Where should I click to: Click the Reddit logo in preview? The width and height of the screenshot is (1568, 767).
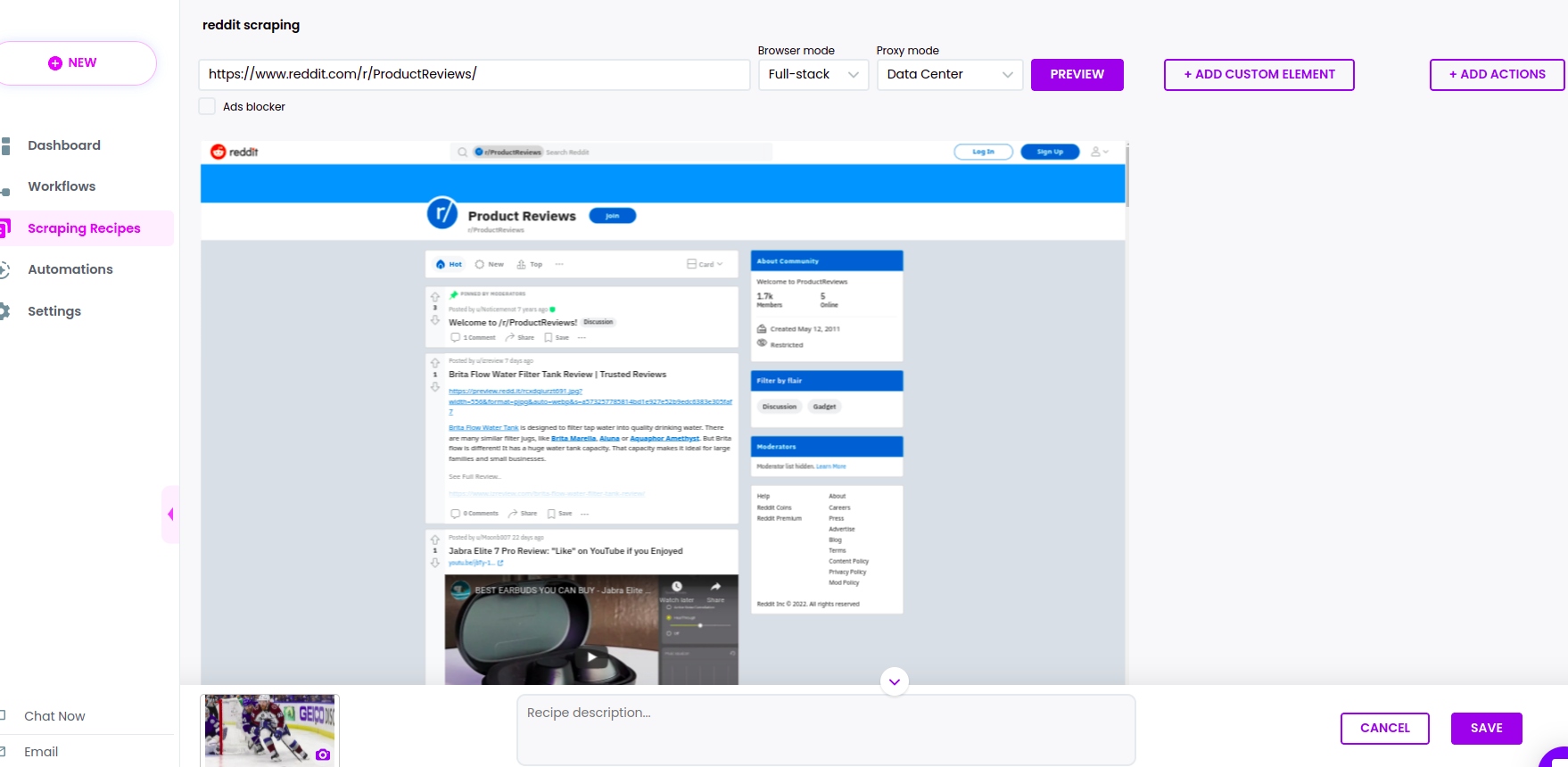[235, 152]
